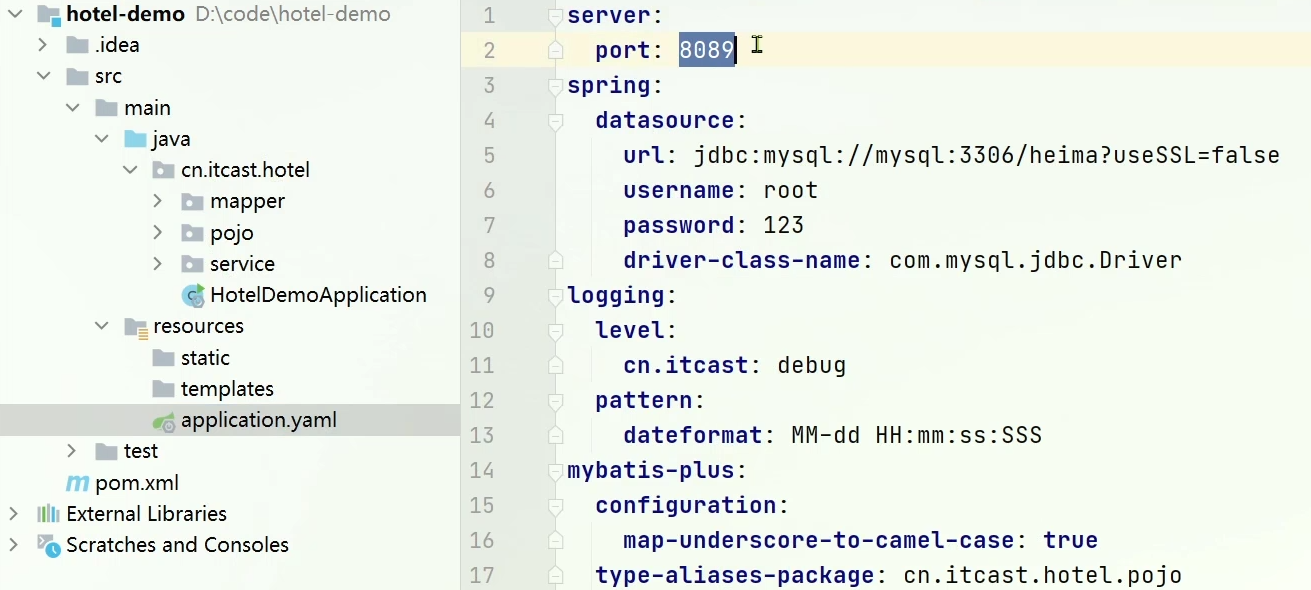Collapse the cn.itcast.hotel package
The height and width of the screenshot is (590, 1311).
[x=129, y=170]
